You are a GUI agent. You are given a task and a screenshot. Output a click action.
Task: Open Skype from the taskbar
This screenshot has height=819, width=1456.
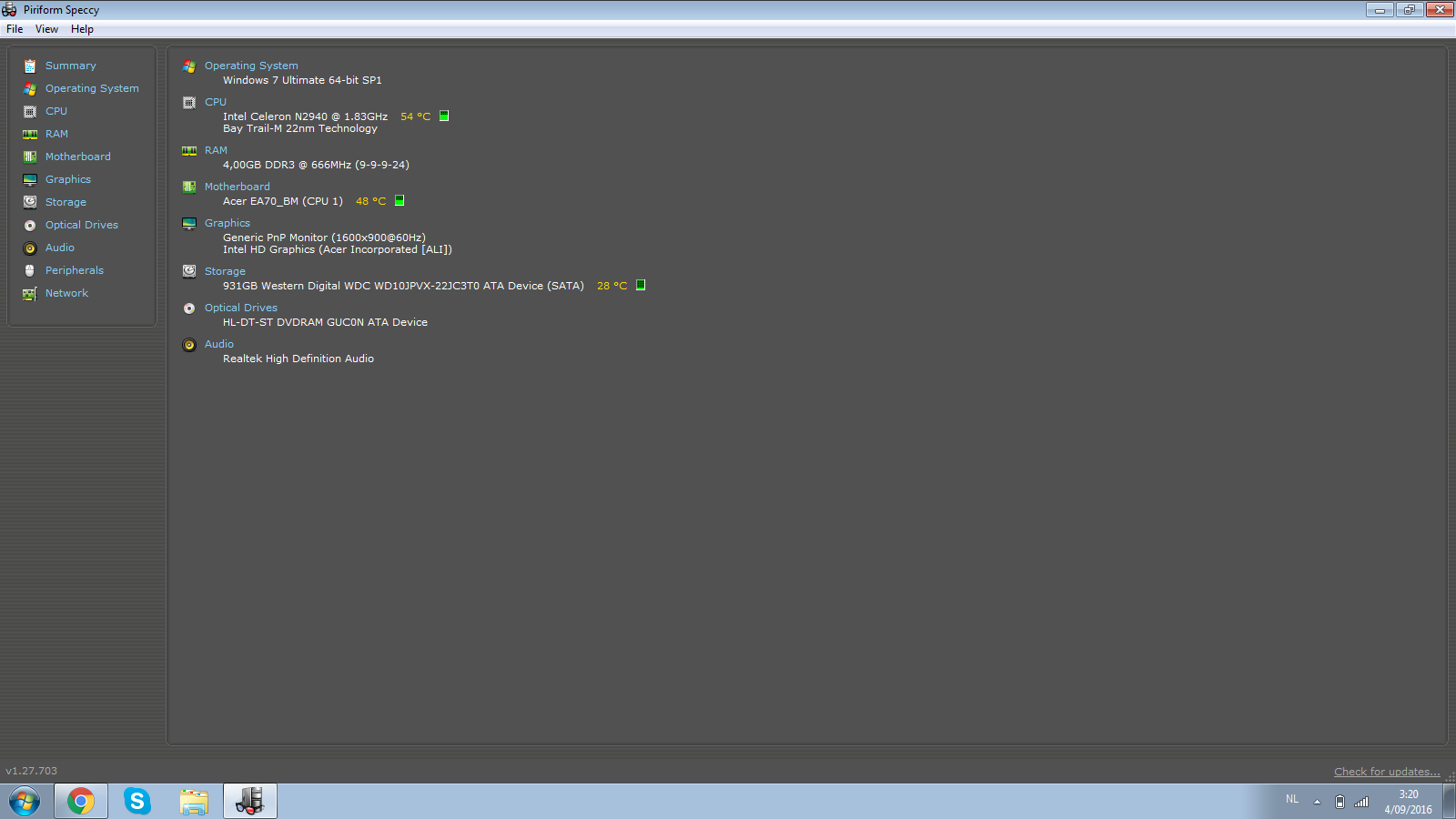pos(137,802)
